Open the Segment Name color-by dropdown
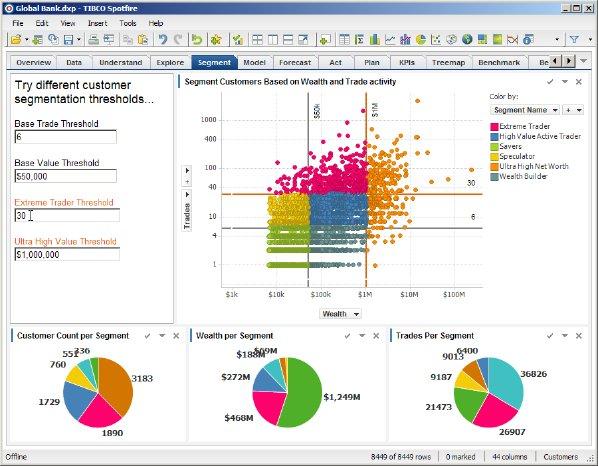 525,110
